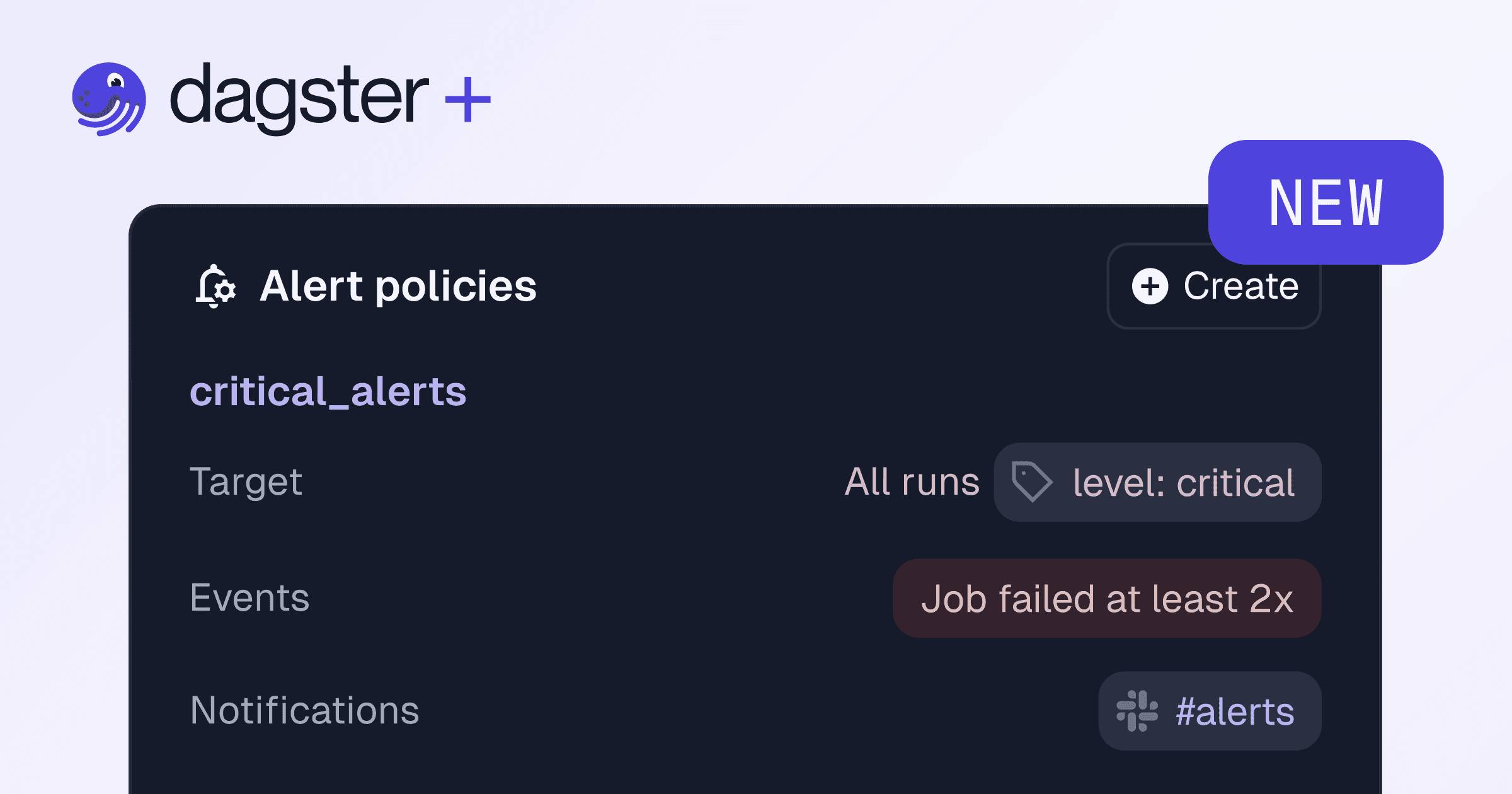The width and height of the screenshot is (1512, 794).
Task: Select the Events row label
Action: click(249, 597)
